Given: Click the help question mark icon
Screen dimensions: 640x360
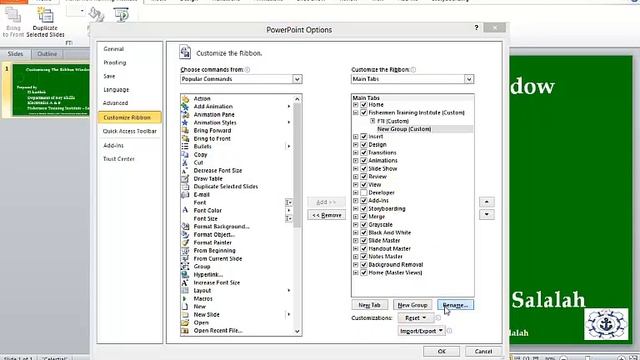Looking at the screenshot, I should click(476, 27).
